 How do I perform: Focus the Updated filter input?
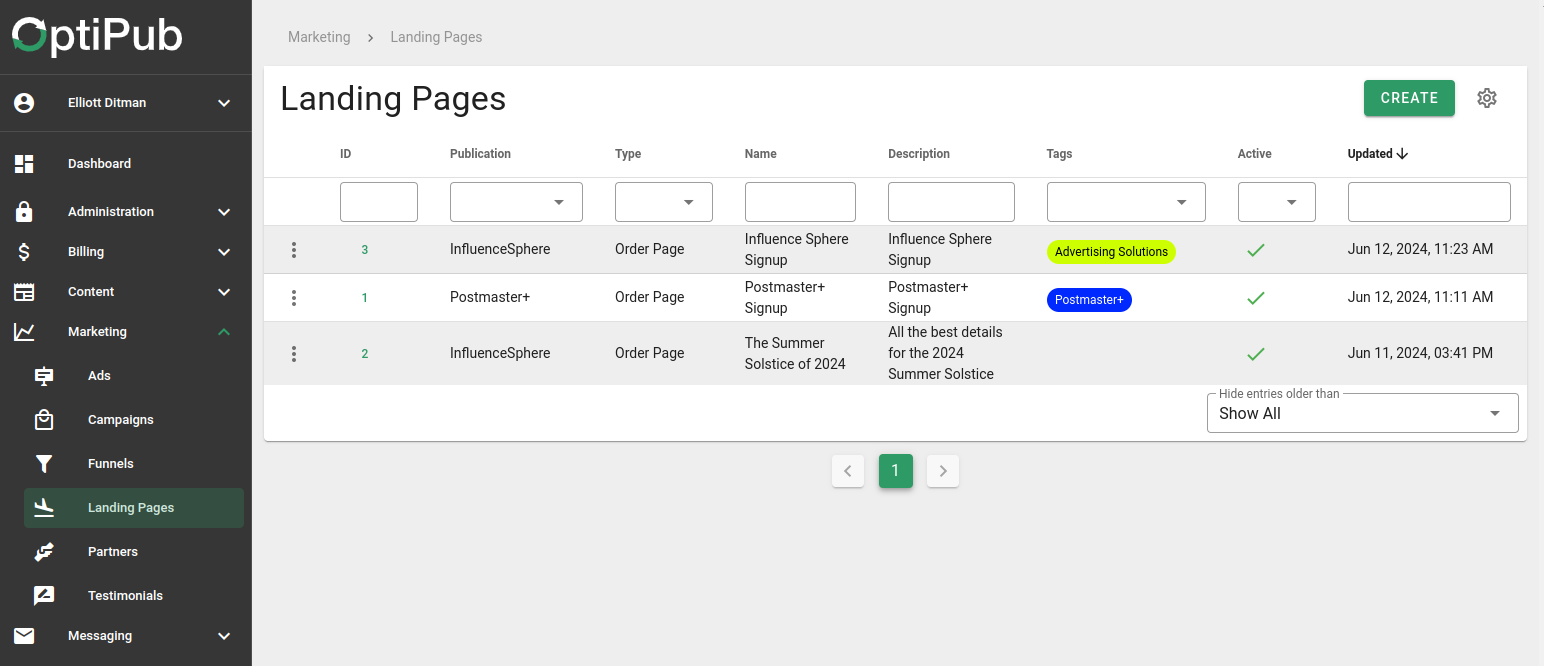(1429, 202)
